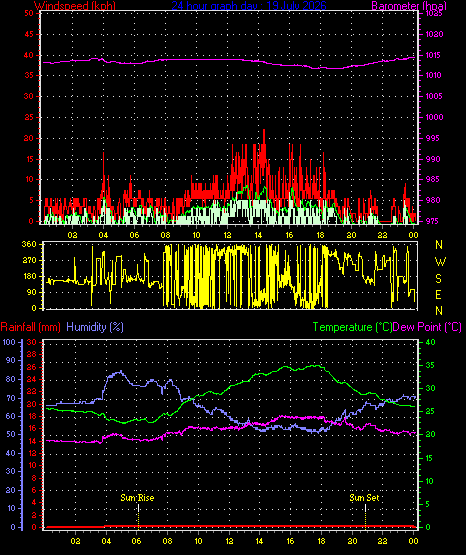Click the "S" compass direction letter

438,279
